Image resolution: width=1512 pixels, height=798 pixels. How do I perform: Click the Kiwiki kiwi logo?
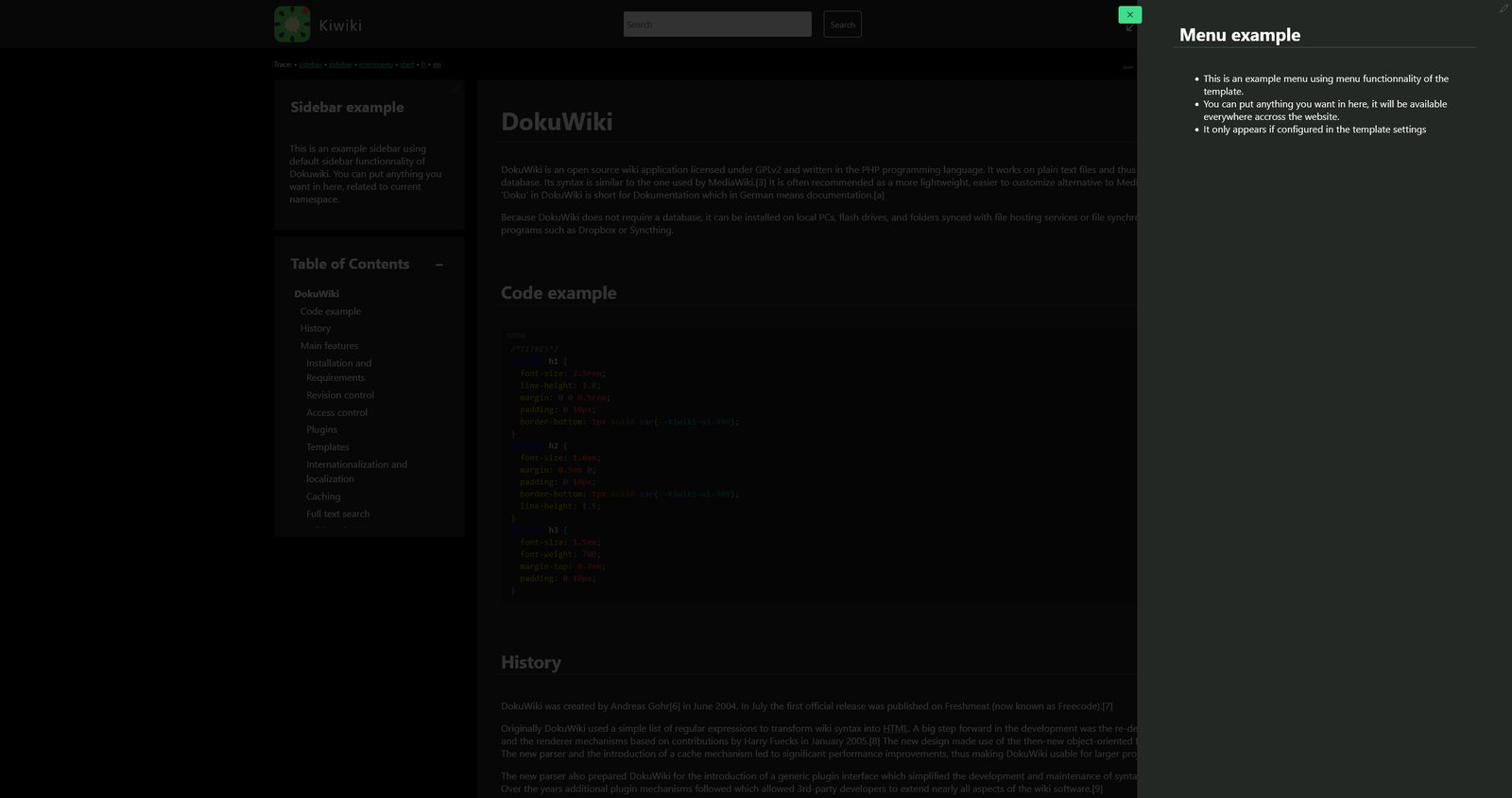tap(292, 25)
